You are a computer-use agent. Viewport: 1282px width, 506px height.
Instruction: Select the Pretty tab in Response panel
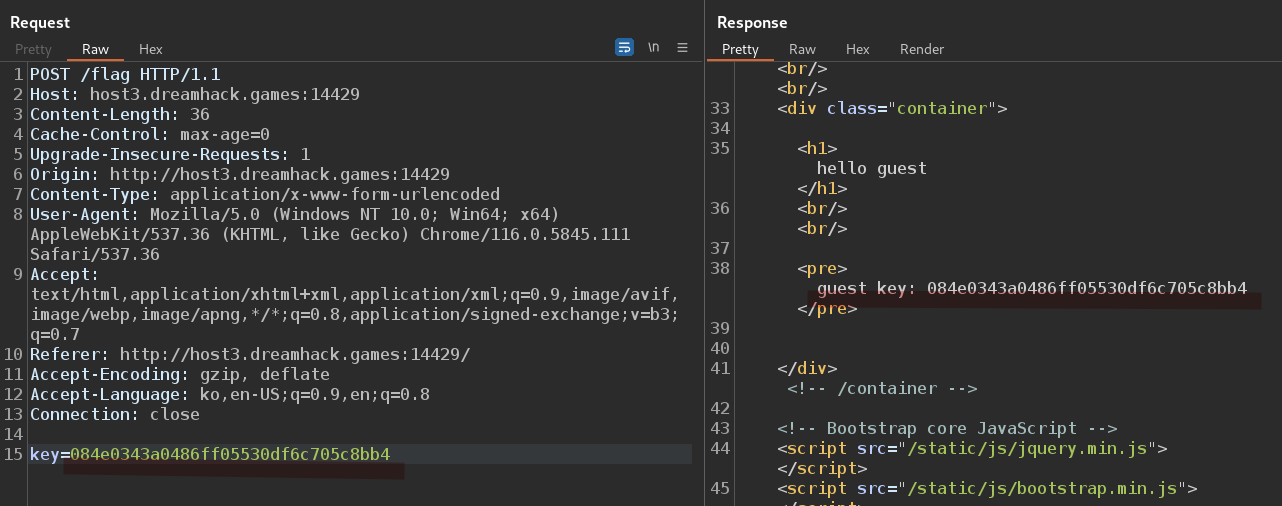[x=740, y=49]
